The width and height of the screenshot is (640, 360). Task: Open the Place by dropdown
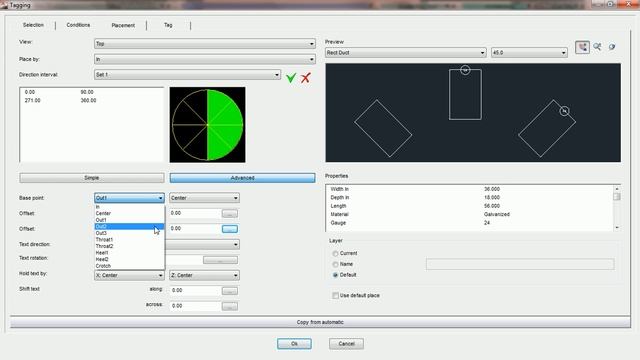205,59
